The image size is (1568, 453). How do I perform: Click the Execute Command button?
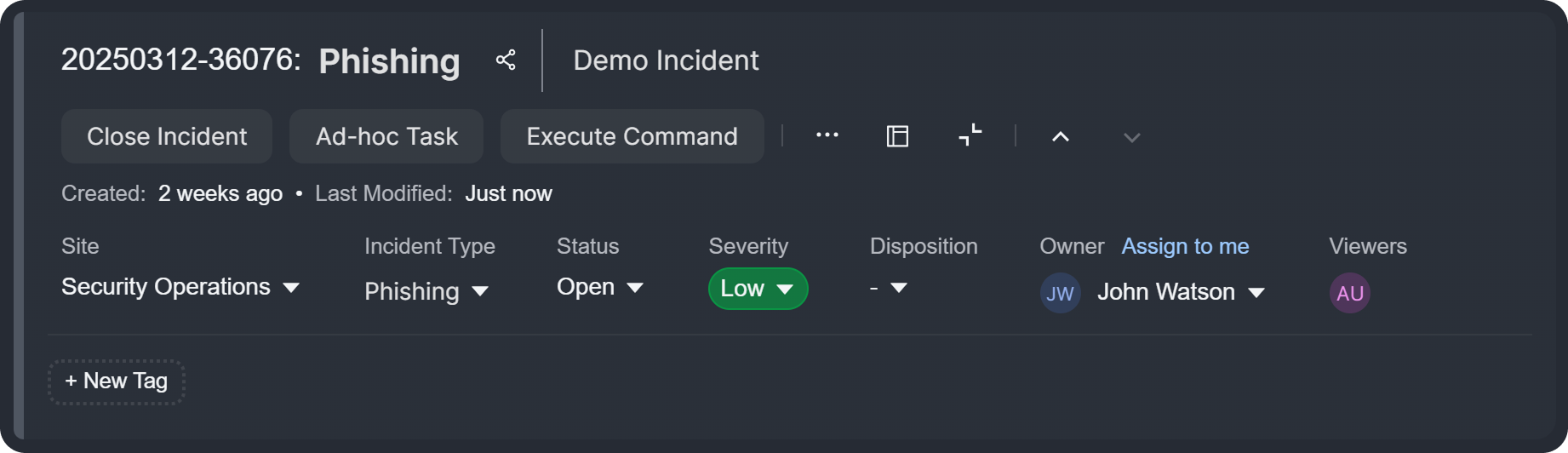632,136
